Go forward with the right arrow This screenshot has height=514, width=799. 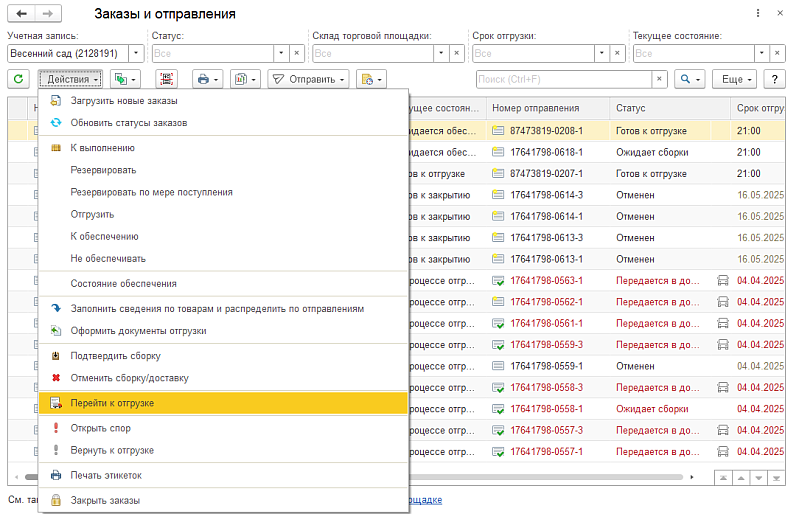48,13
